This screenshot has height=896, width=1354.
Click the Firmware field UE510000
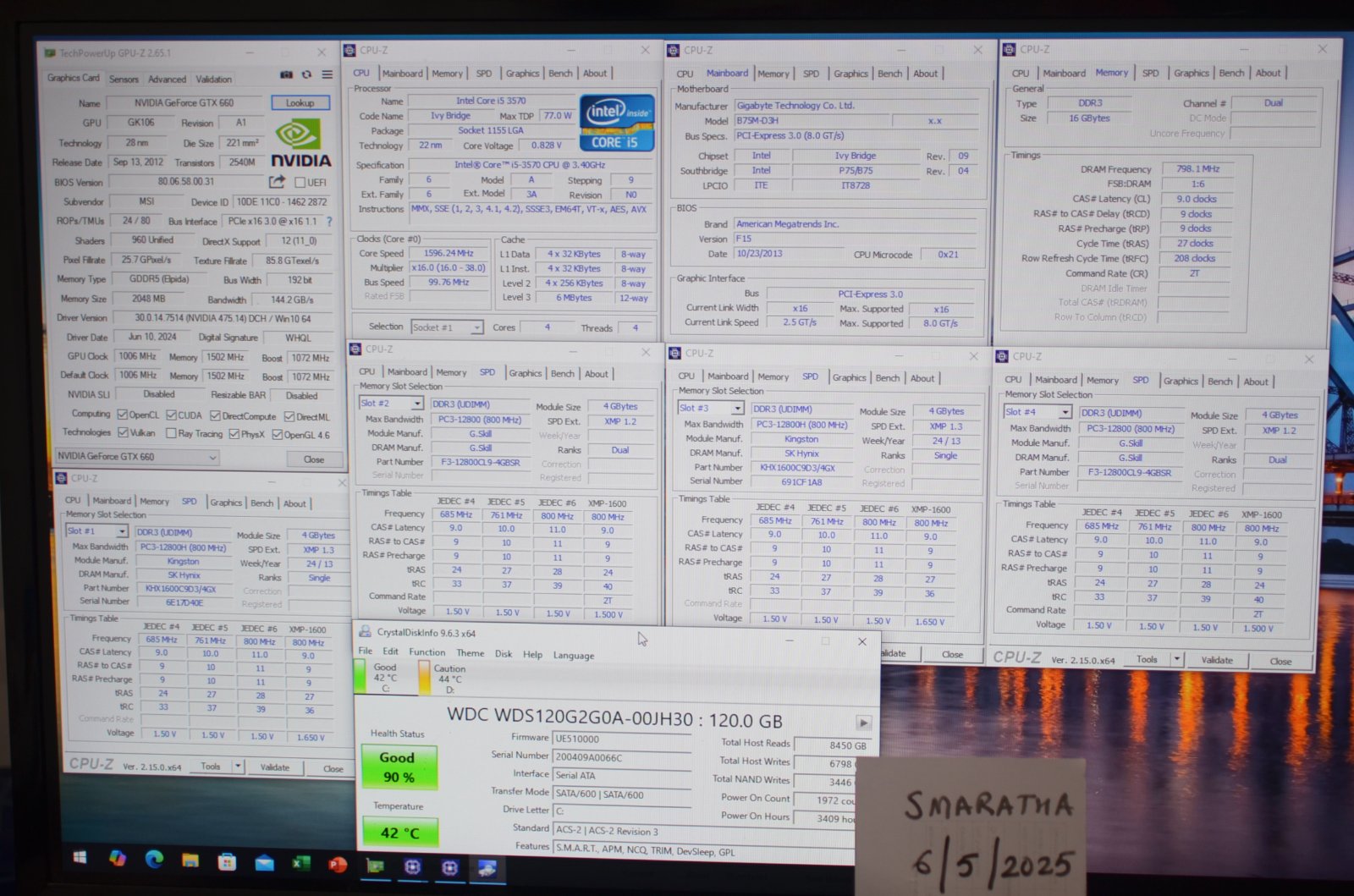[x=621, y=739]
